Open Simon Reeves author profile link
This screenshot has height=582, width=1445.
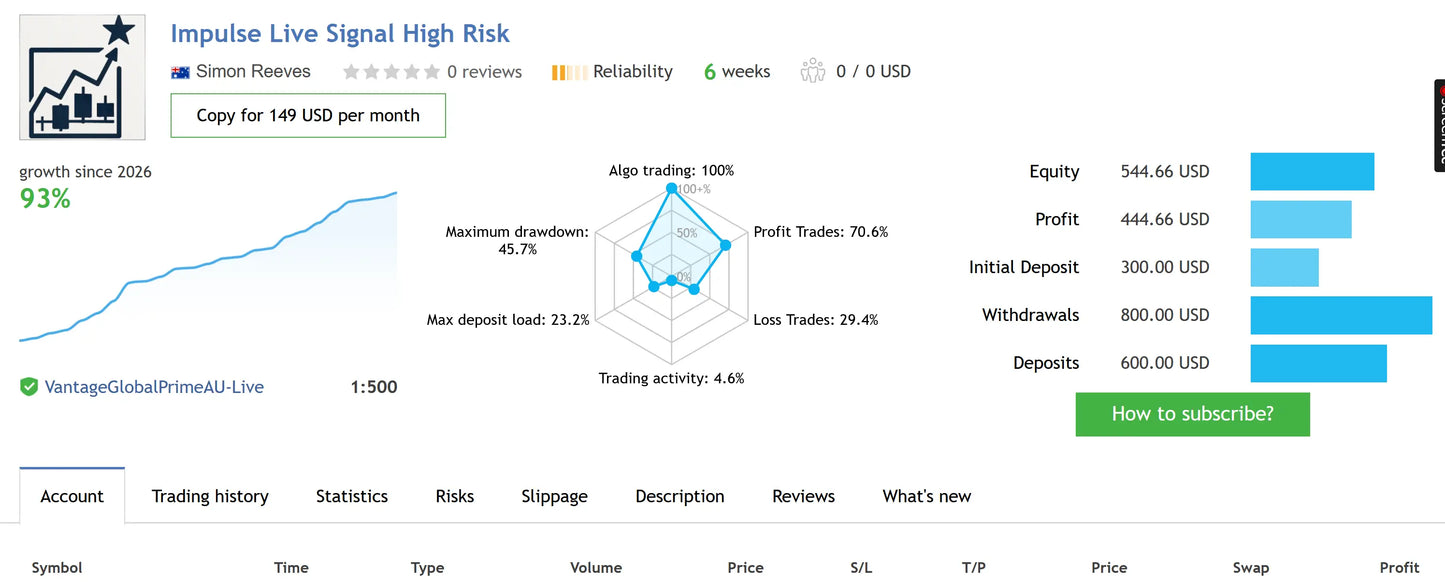pyautogui.click(x=253, y=72)
